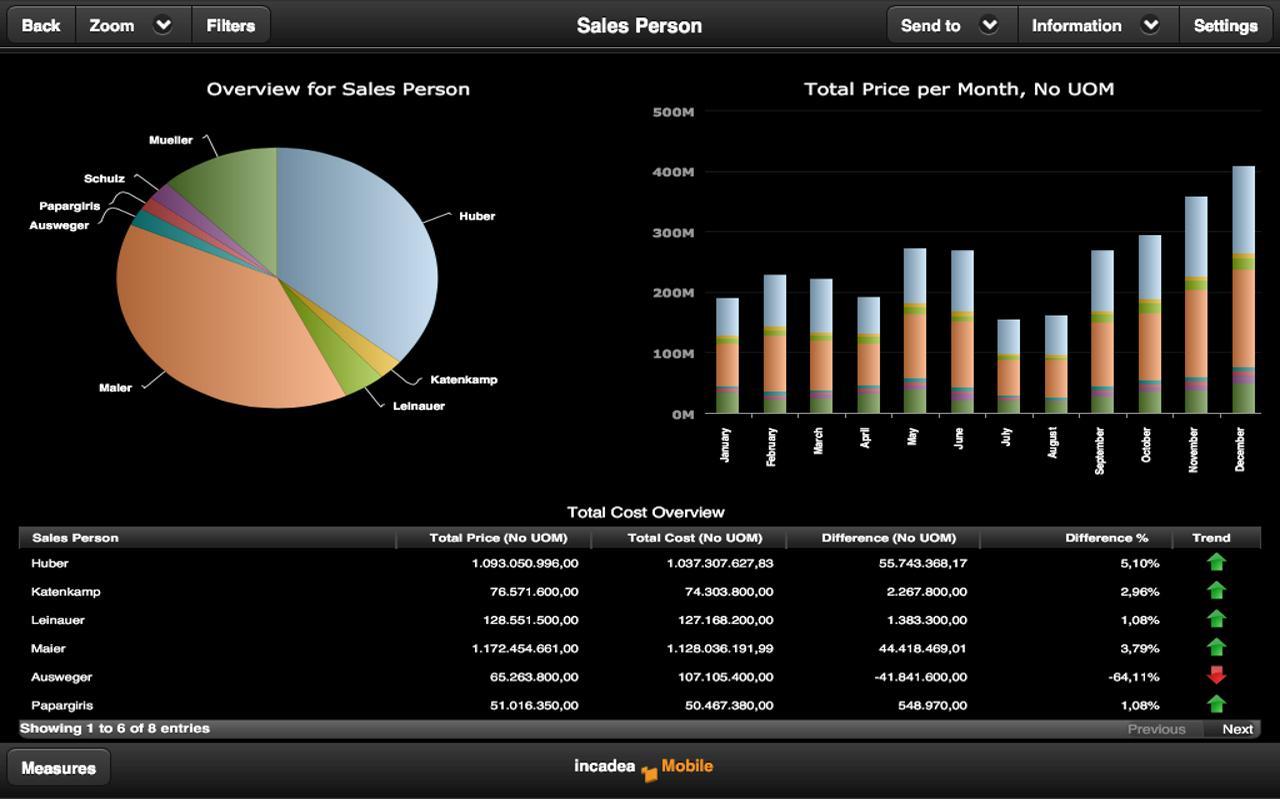Click the Sales Person page title
The width and height of the screenshot is (1280, 800).
[639, 26]
